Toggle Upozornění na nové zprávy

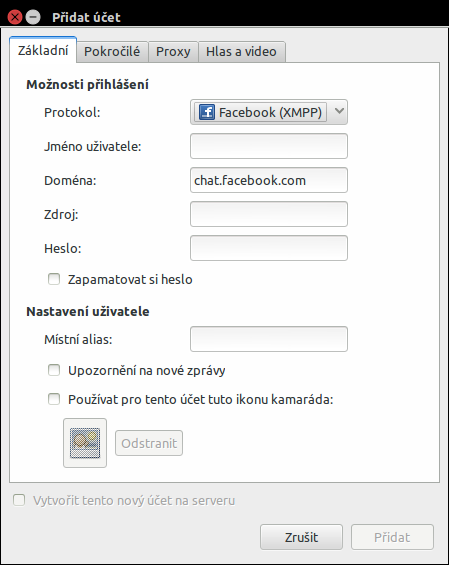click(54, 370)
